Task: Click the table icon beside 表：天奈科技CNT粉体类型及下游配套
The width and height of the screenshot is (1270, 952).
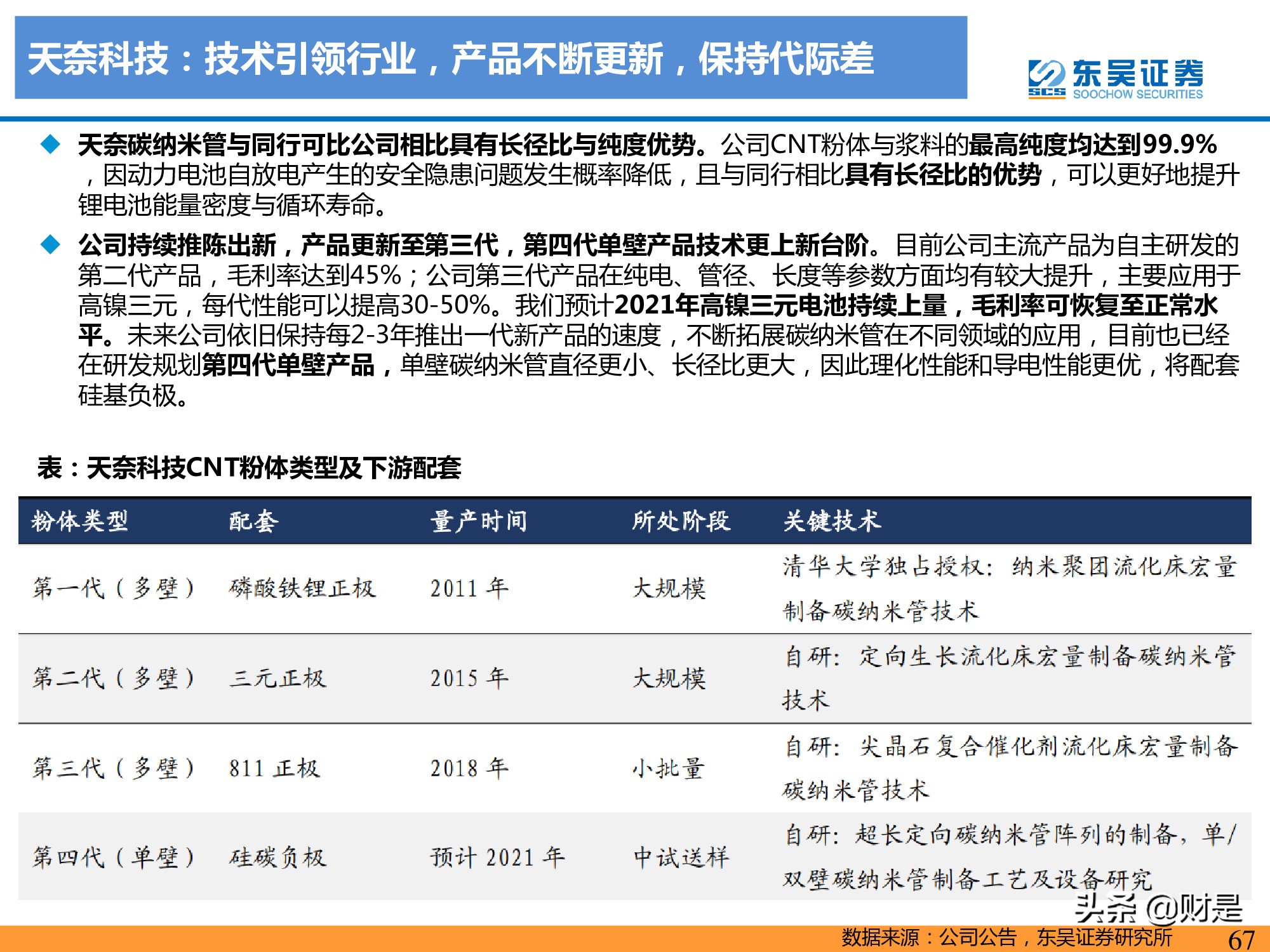Action: point(48,465)
